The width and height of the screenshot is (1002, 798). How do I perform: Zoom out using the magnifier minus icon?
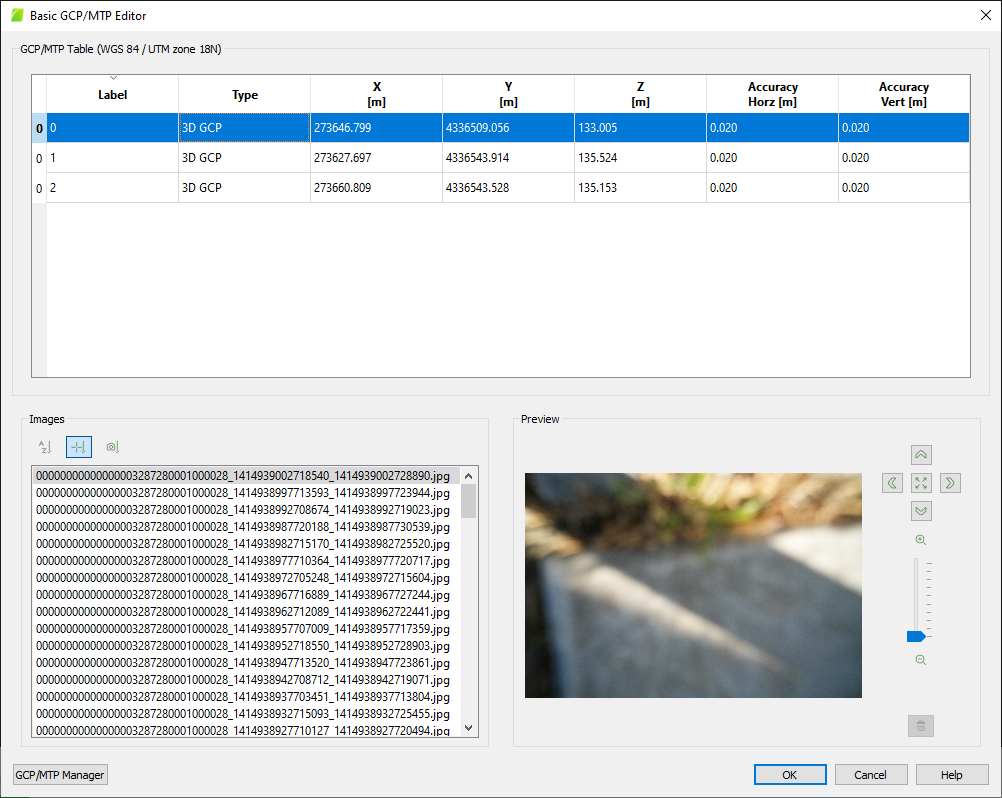[921, 660]
